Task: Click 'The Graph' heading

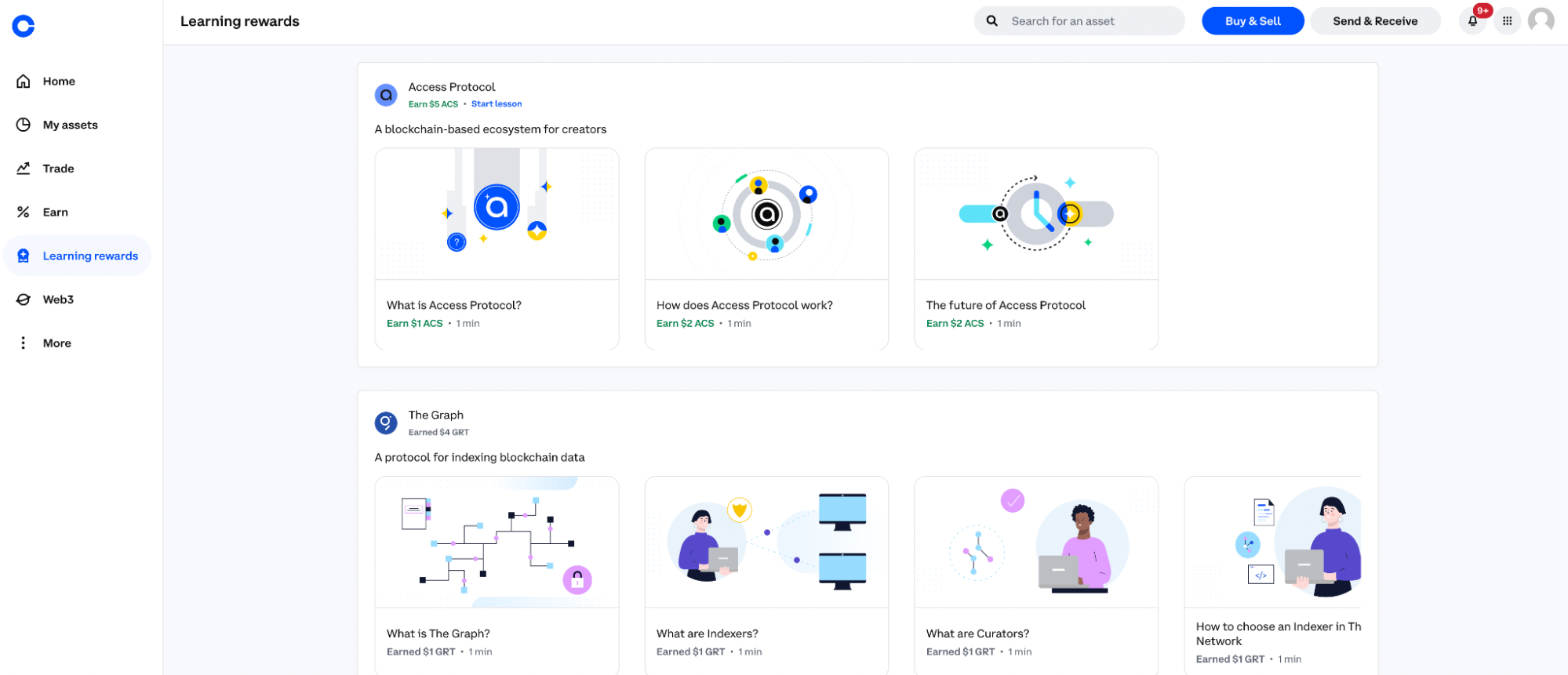Action: 436,415
